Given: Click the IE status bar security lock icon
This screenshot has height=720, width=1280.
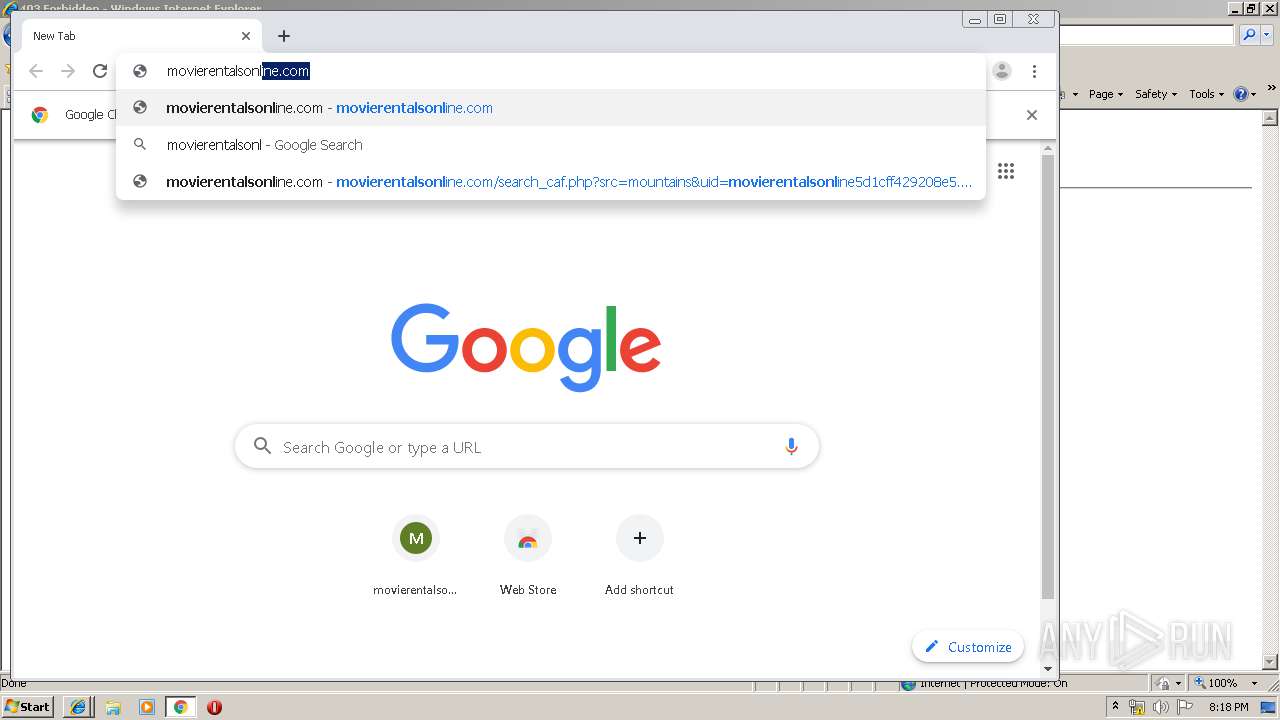Looking at the screenshot, I should pyautogui.click(x=1163, y=683).
